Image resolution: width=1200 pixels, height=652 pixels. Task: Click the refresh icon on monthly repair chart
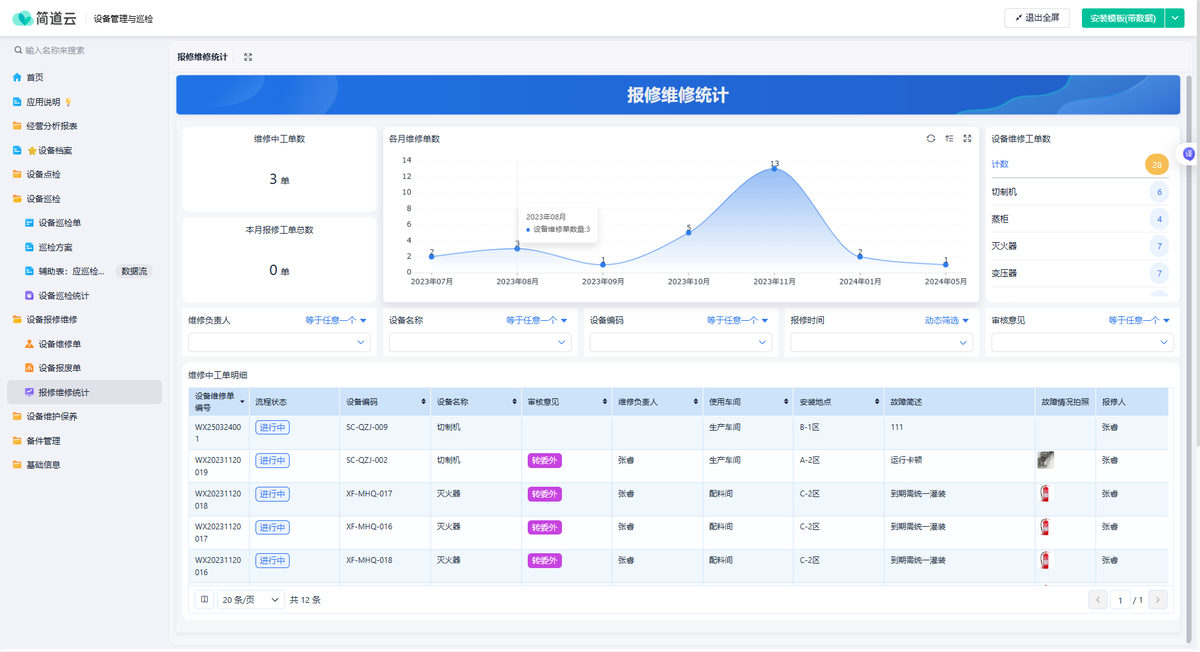point(931,139)
